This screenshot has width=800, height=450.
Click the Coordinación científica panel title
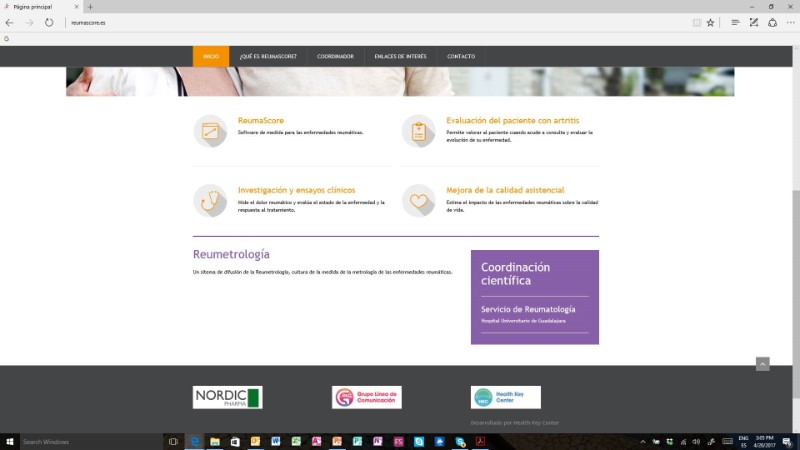click(515, 274)
